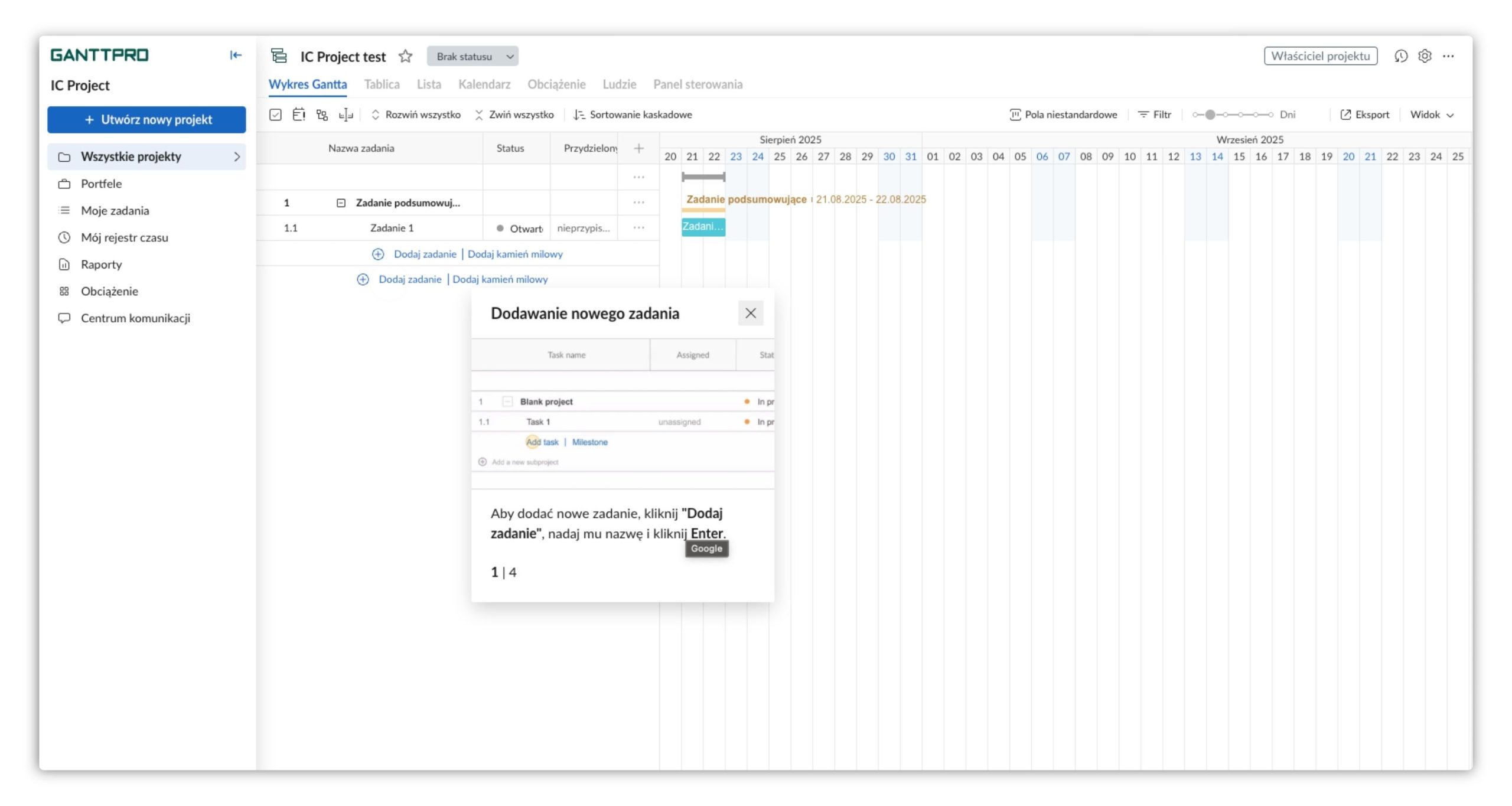Viewport: 1512px width, 806px height.
Task: Click the baseline ruler icon in toolbar
Action: tap(346, 115)
